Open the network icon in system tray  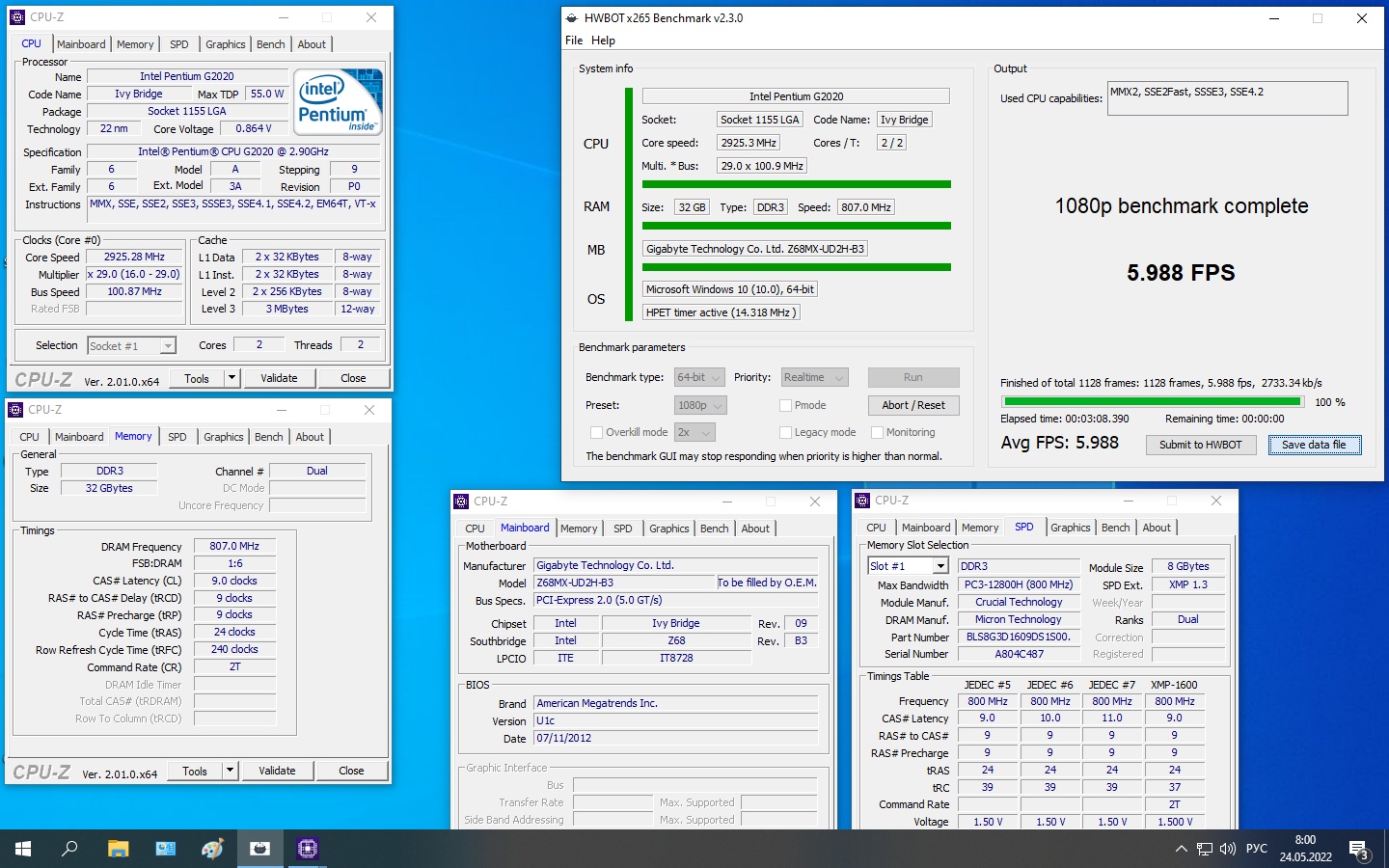pos(1205,849)
